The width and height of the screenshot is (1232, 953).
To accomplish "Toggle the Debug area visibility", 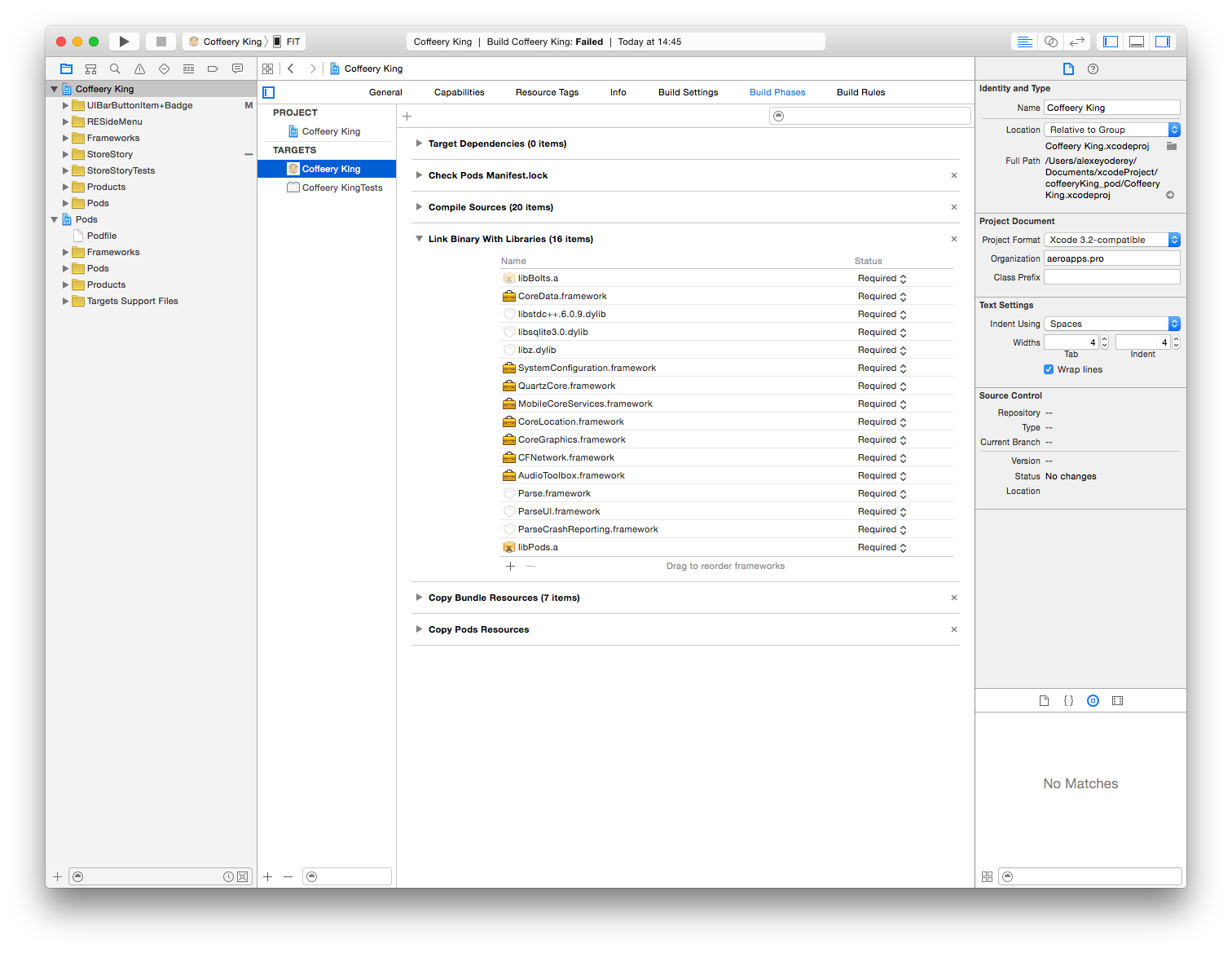I will [1137, 42].
